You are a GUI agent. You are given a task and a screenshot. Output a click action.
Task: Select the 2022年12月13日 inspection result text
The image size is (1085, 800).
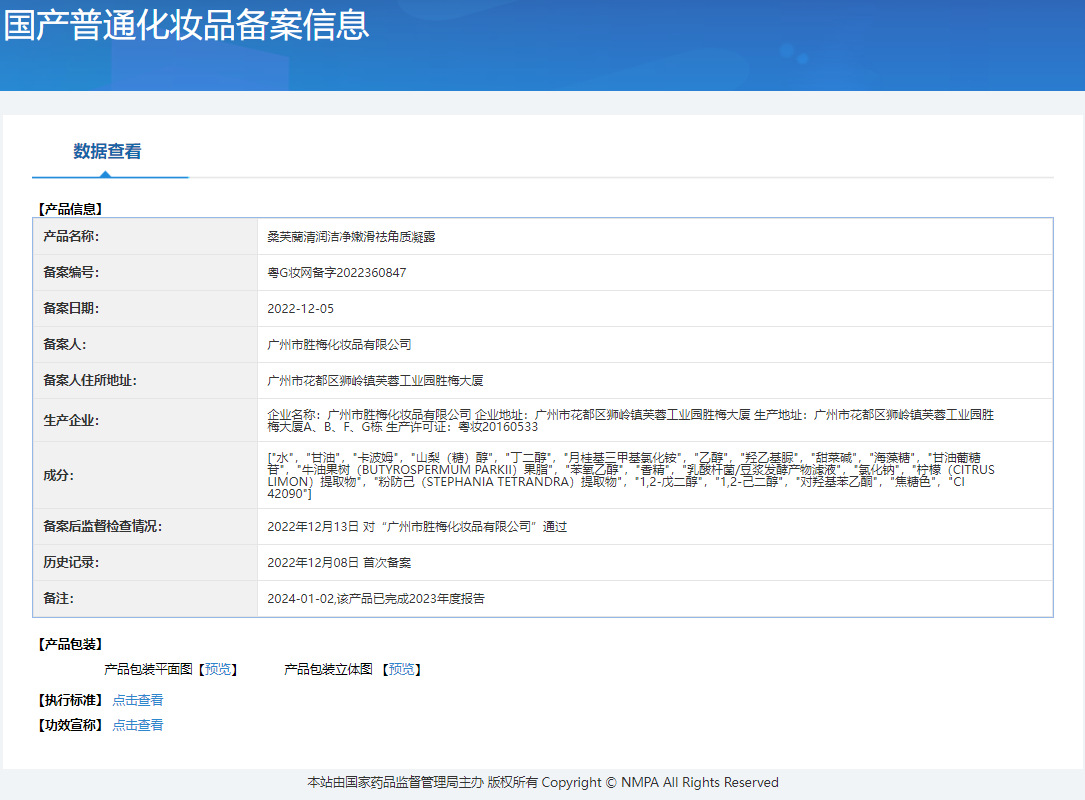pos(417,527)
